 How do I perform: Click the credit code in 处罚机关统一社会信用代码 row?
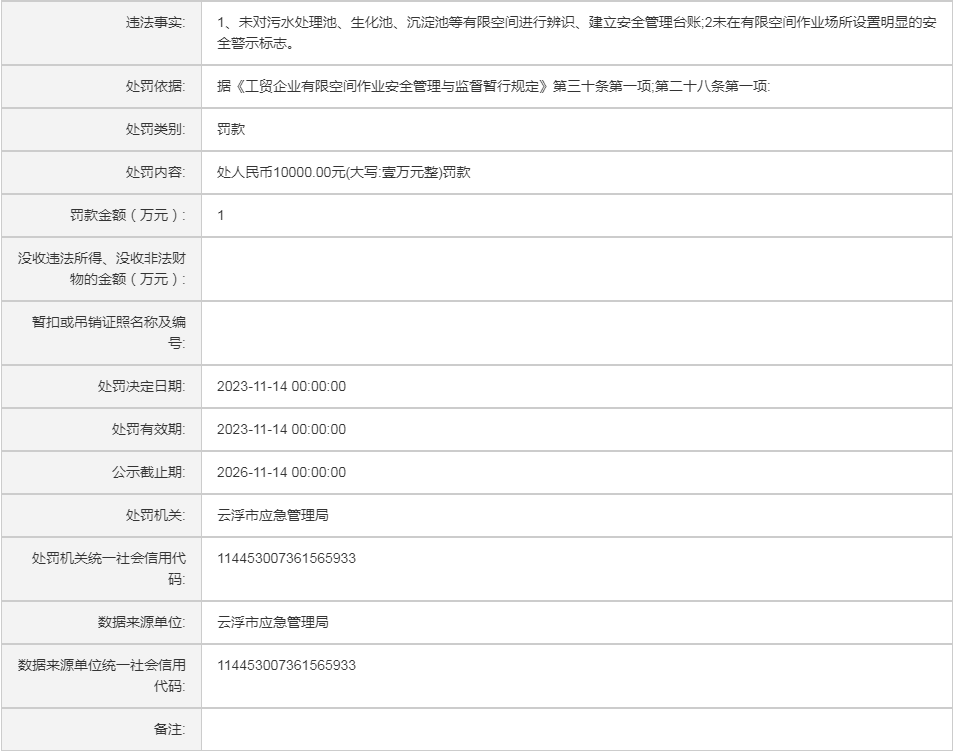(286, 558)
